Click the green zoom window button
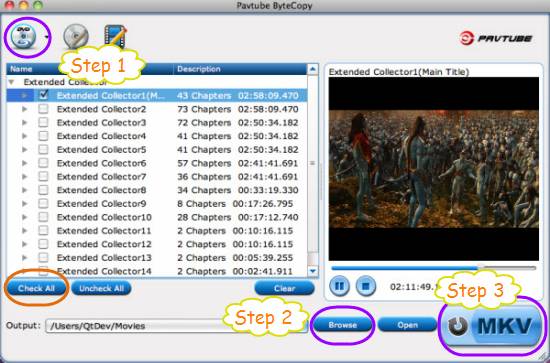 (x=38, y=5)
